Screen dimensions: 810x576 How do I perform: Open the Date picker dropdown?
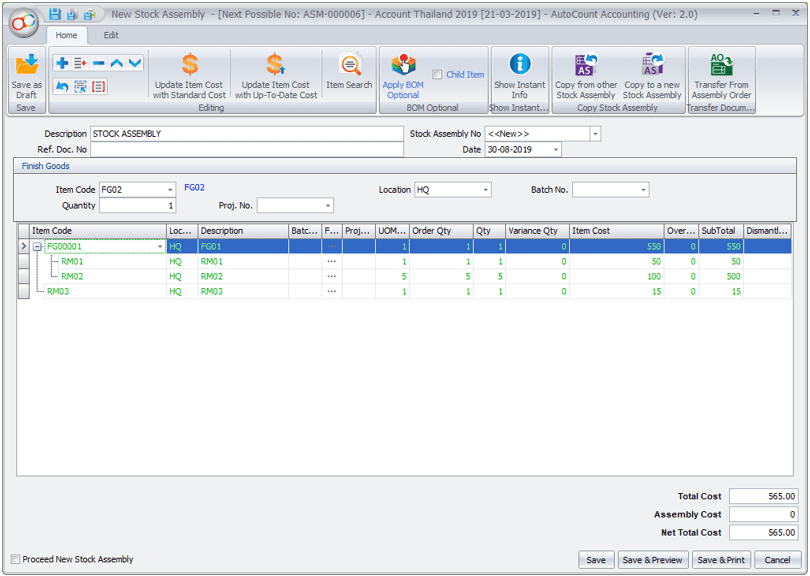pyautogui.click(x=556, y=150)
